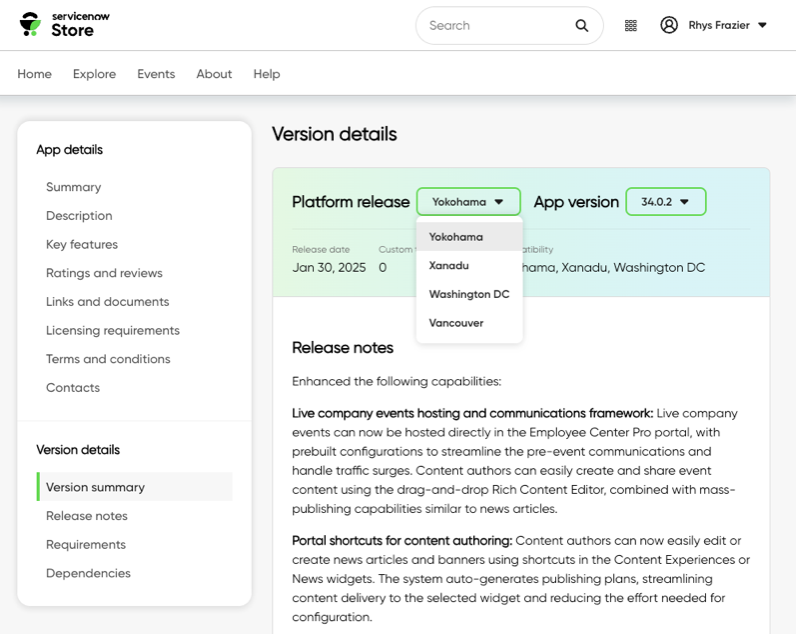Click the Rhys Frazier user name
Image resolution: width=796 pixels, height=634 pixels.
719,25
